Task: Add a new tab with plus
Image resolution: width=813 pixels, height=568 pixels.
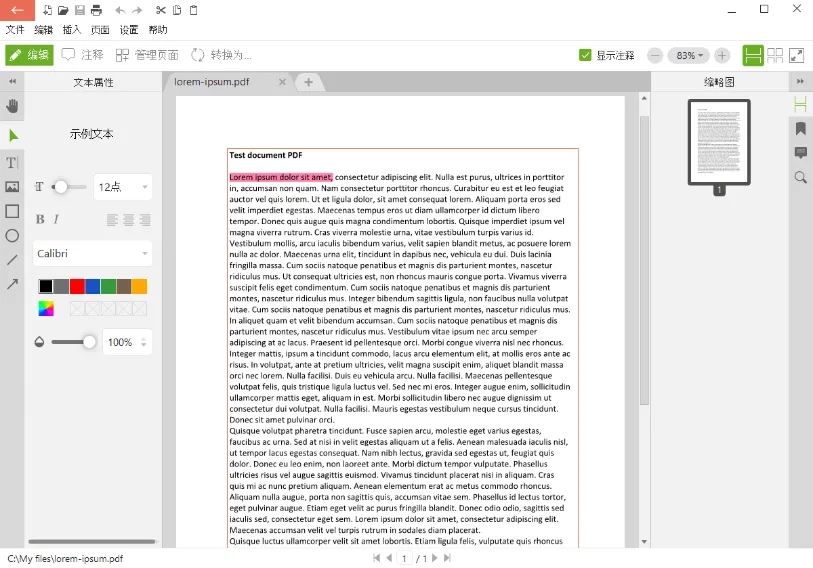Action: 309,82
